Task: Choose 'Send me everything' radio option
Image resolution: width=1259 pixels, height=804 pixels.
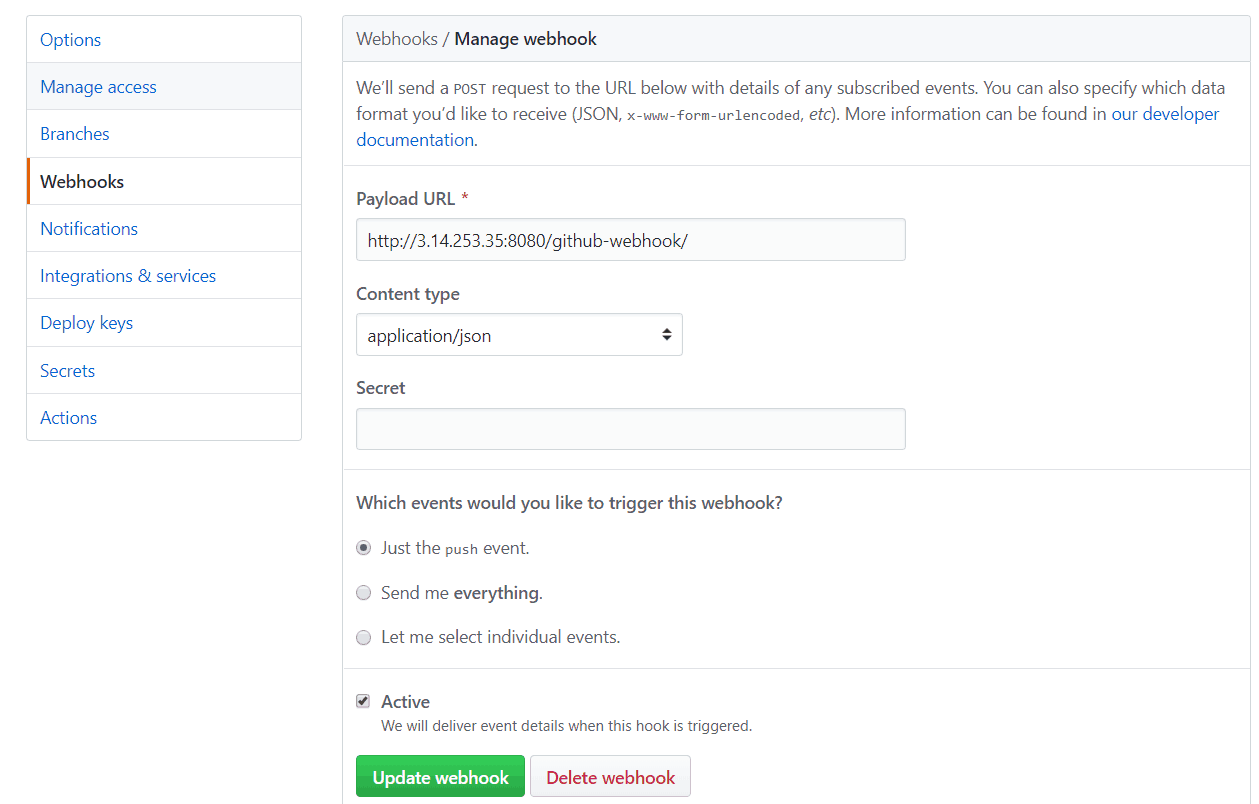Action: (364, 593)
